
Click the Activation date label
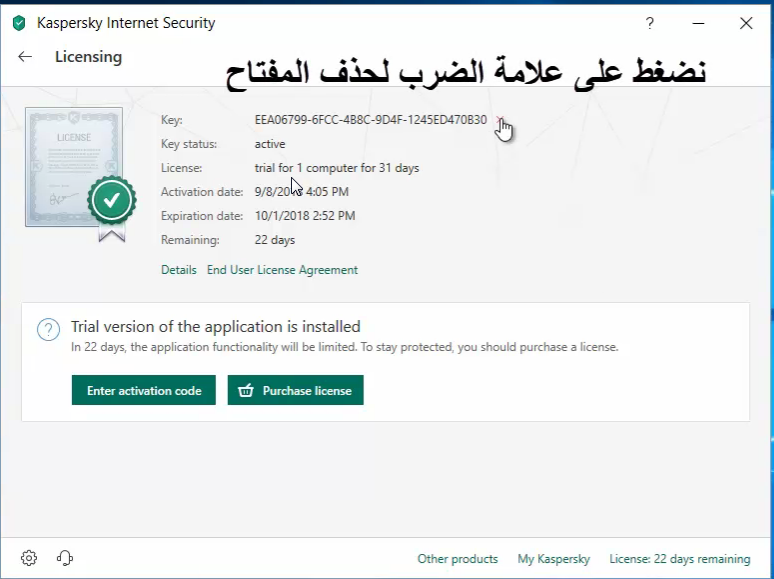pos(202,192)
